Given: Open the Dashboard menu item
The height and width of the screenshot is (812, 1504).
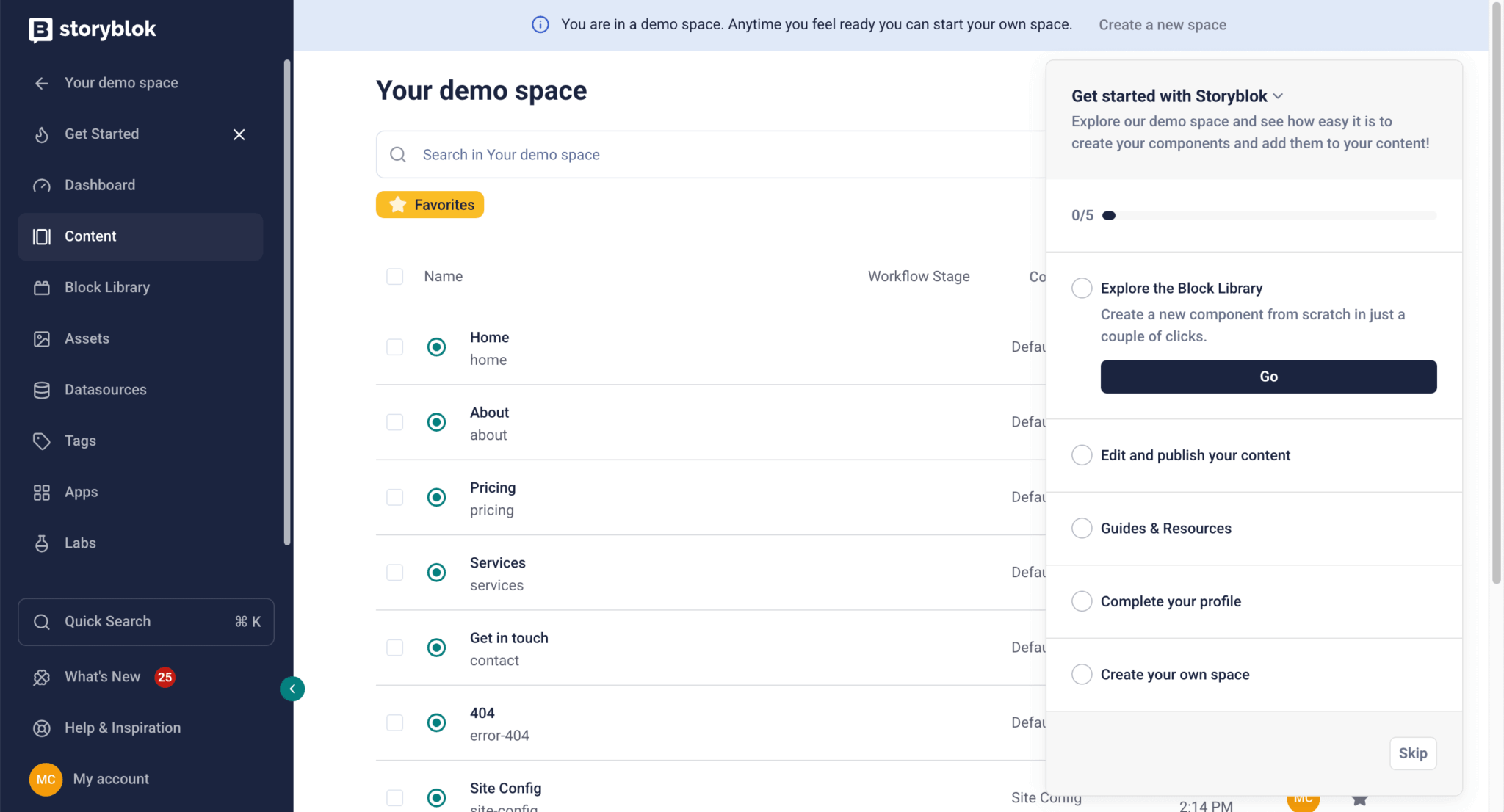Looking at the screenshot, I should point(100,185).
